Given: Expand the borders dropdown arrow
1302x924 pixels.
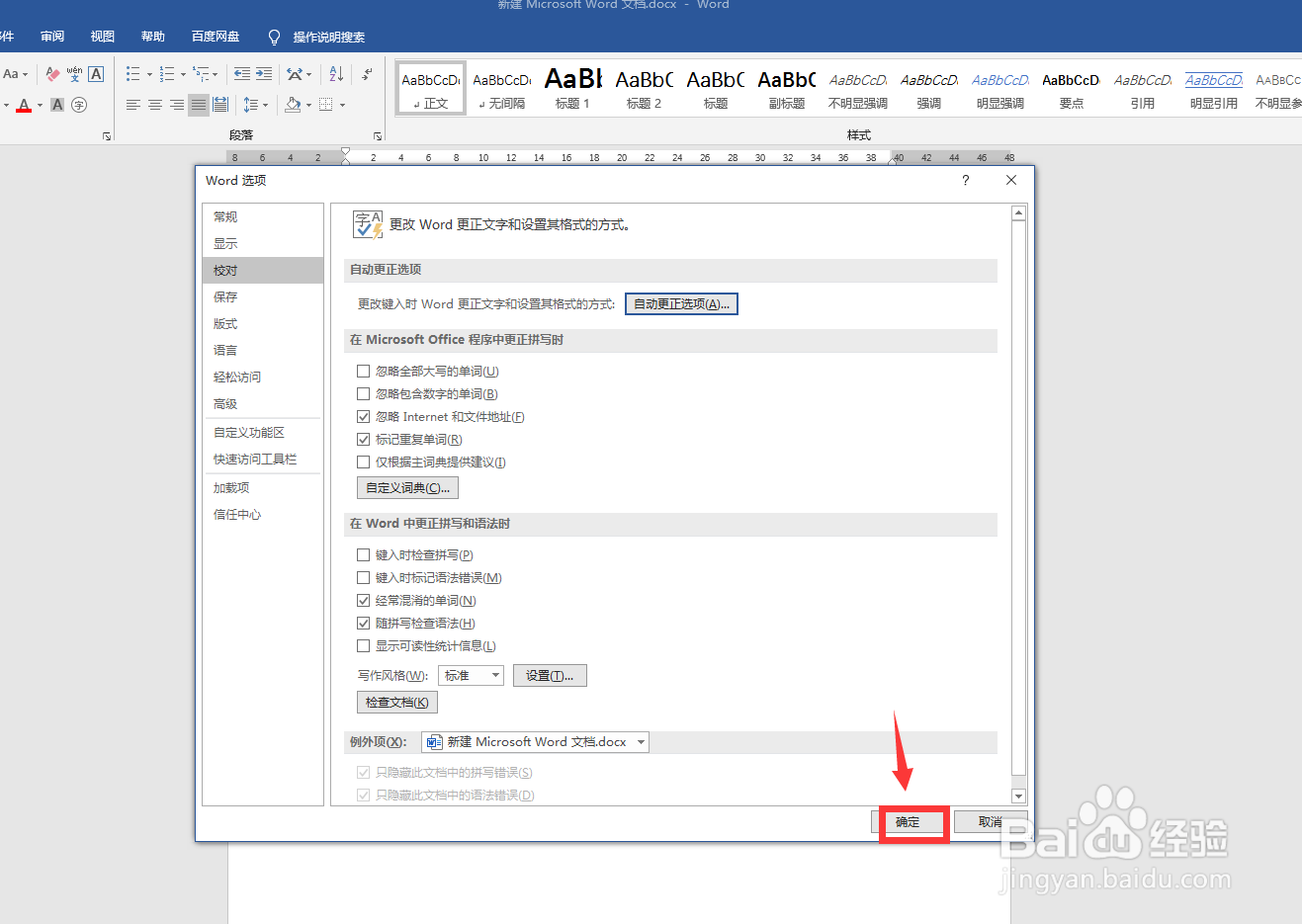Looking at the screenshot, I should [x=342, y=106].
